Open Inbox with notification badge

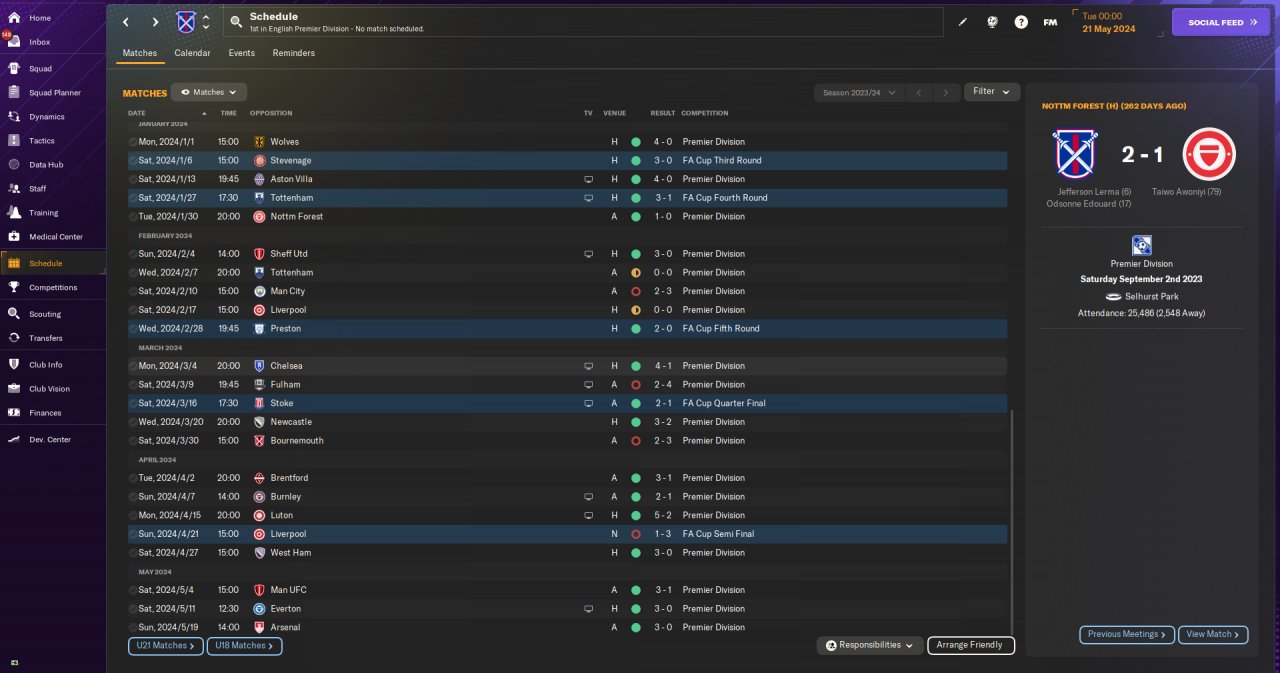click(x=40, y=42)
